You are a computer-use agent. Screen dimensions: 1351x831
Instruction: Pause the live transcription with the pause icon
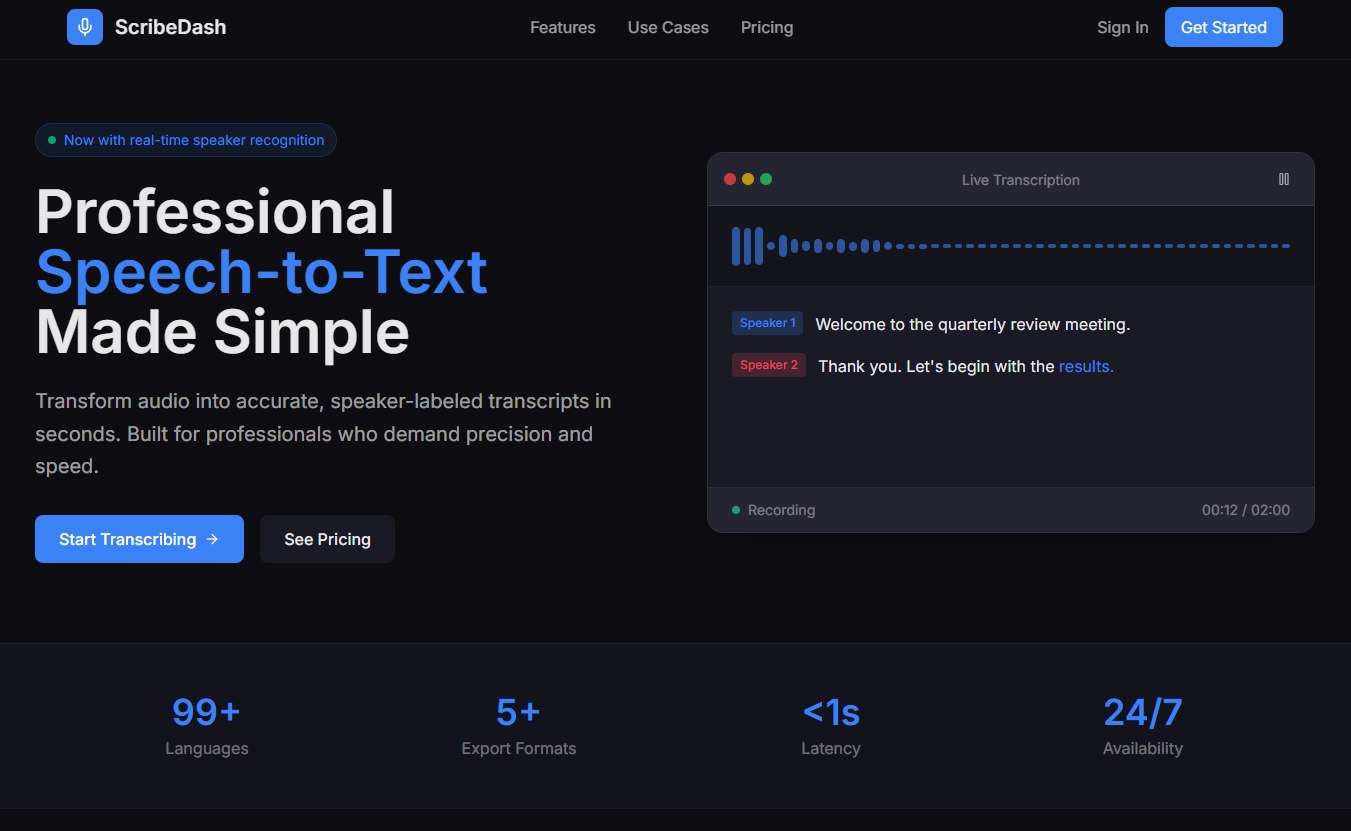(1284, 179)
